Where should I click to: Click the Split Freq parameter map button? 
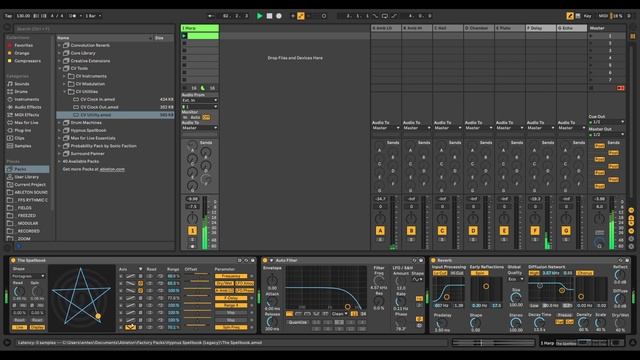point(231,328)
